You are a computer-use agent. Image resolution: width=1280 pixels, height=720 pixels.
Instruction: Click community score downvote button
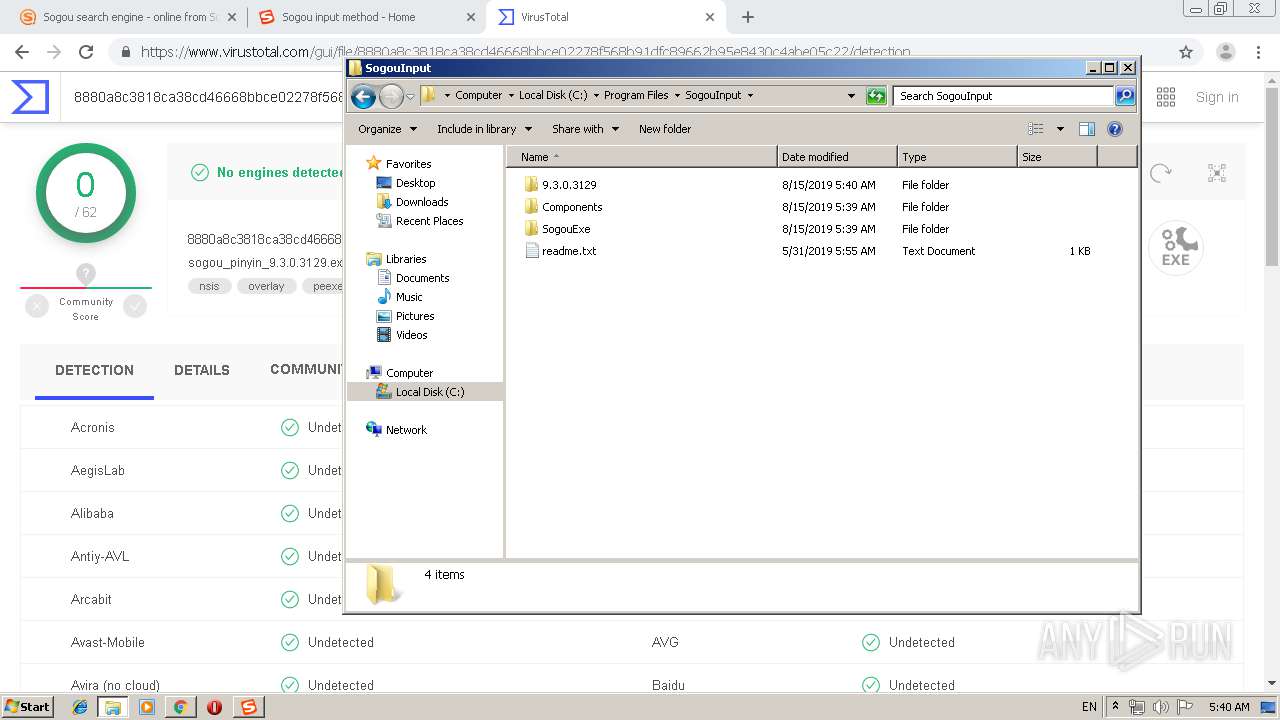[37, 307]
